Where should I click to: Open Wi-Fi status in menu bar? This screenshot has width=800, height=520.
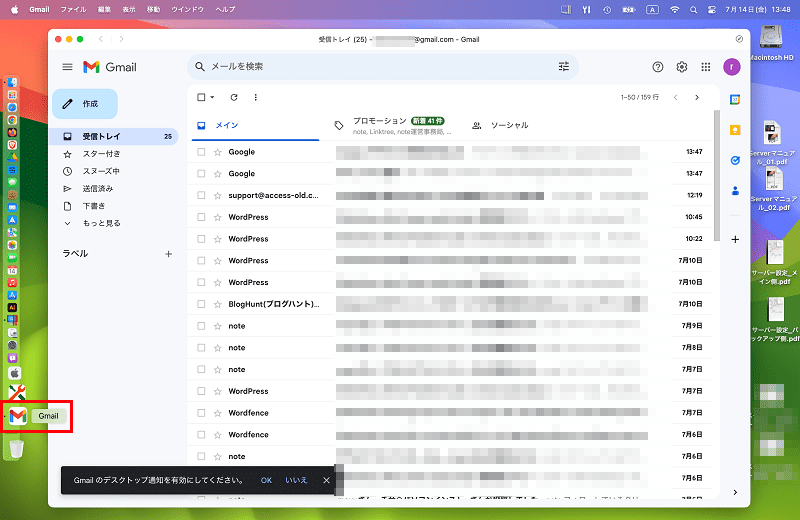(x=674, y=9)
